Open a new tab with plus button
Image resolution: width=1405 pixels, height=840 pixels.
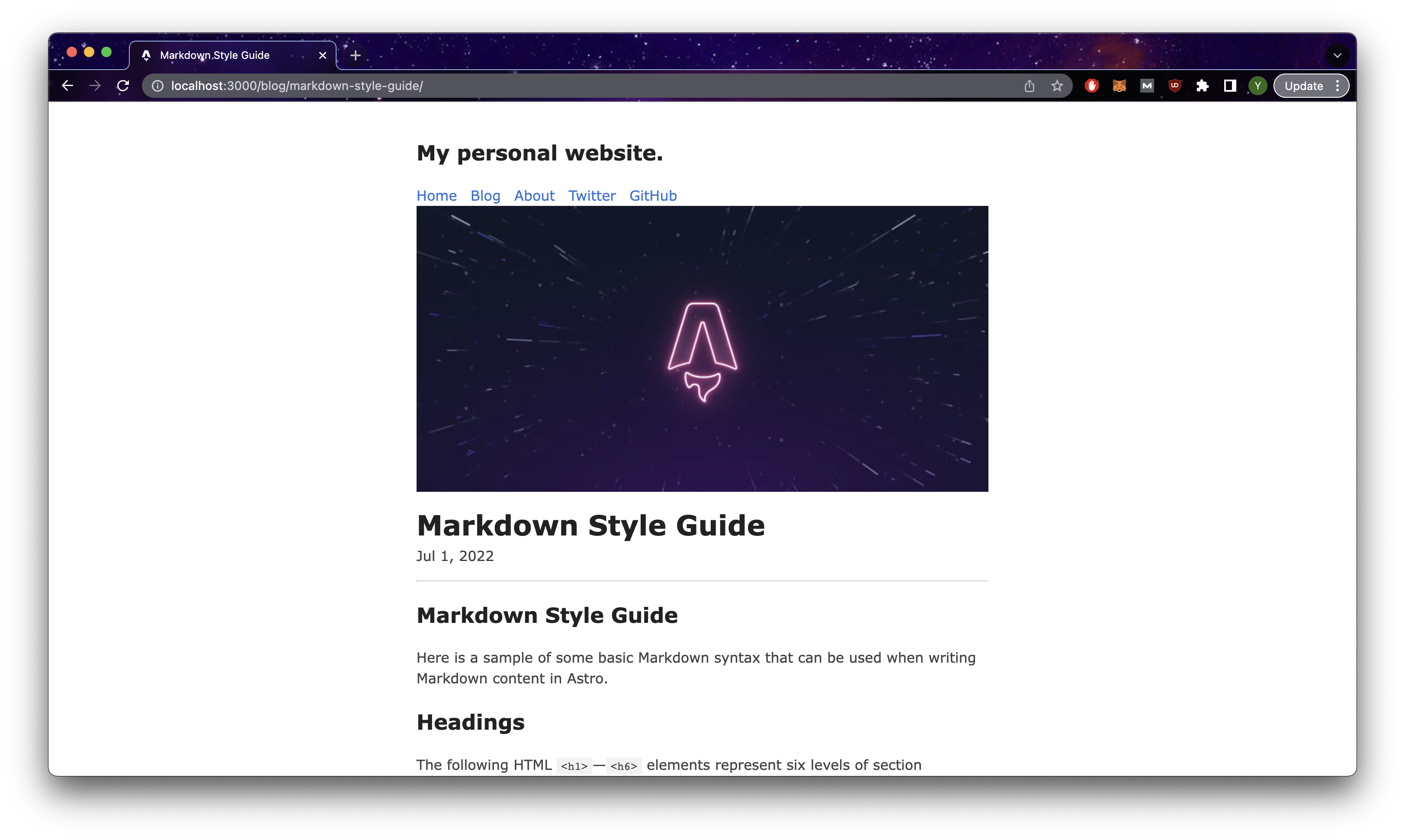(356, 55)
